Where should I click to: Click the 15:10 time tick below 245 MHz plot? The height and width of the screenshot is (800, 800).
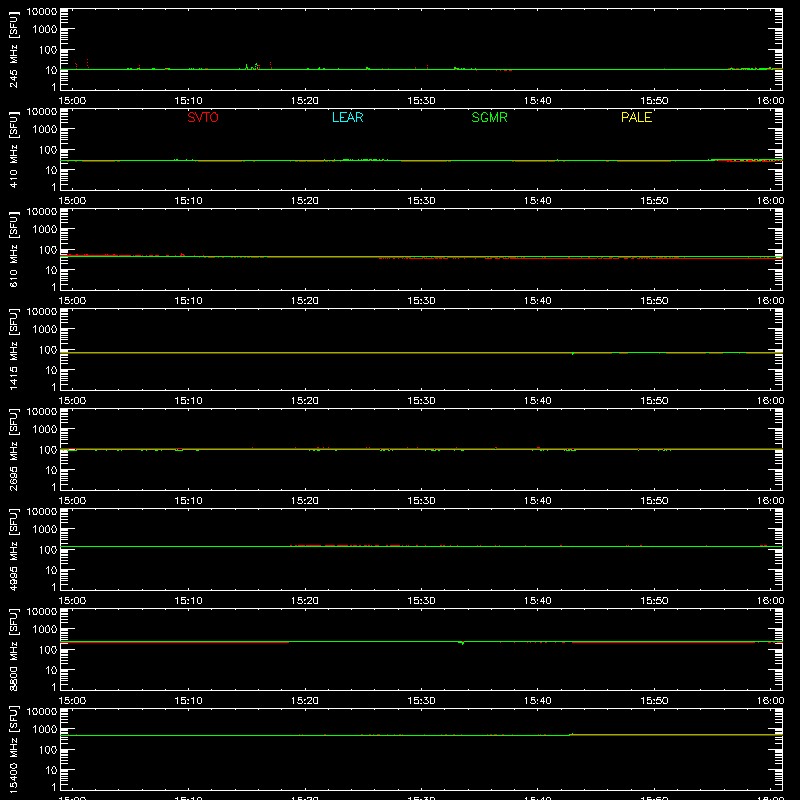pos(188,101)
